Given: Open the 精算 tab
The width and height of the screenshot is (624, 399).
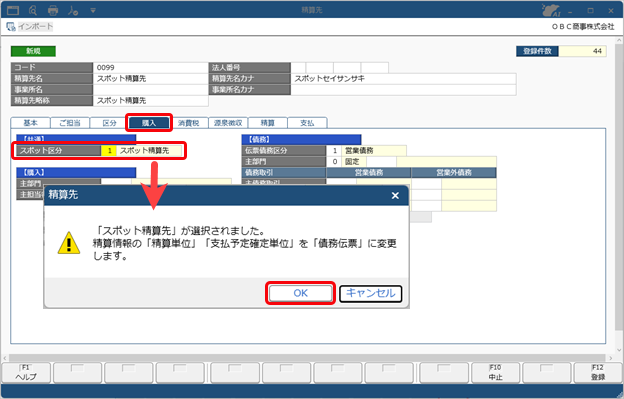Looking at the screenshot, I should (267, 123).
